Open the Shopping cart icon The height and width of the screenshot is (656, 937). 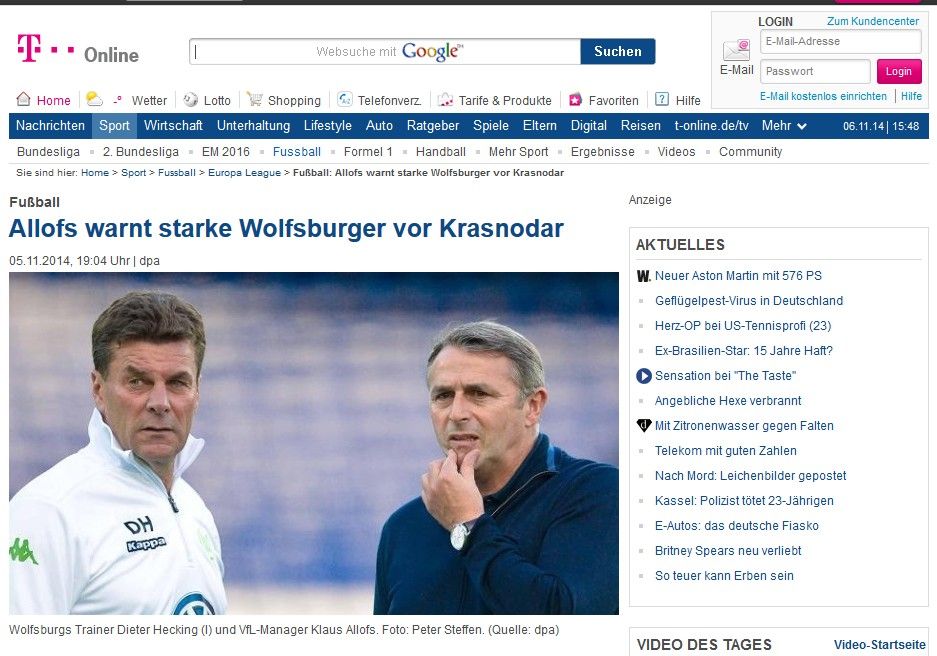click(x=255, y=99)
